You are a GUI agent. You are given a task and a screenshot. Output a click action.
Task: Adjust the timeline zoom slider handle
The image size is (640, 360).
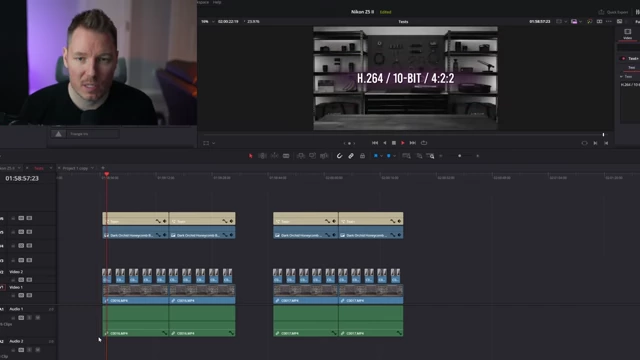tap(460, 156)
